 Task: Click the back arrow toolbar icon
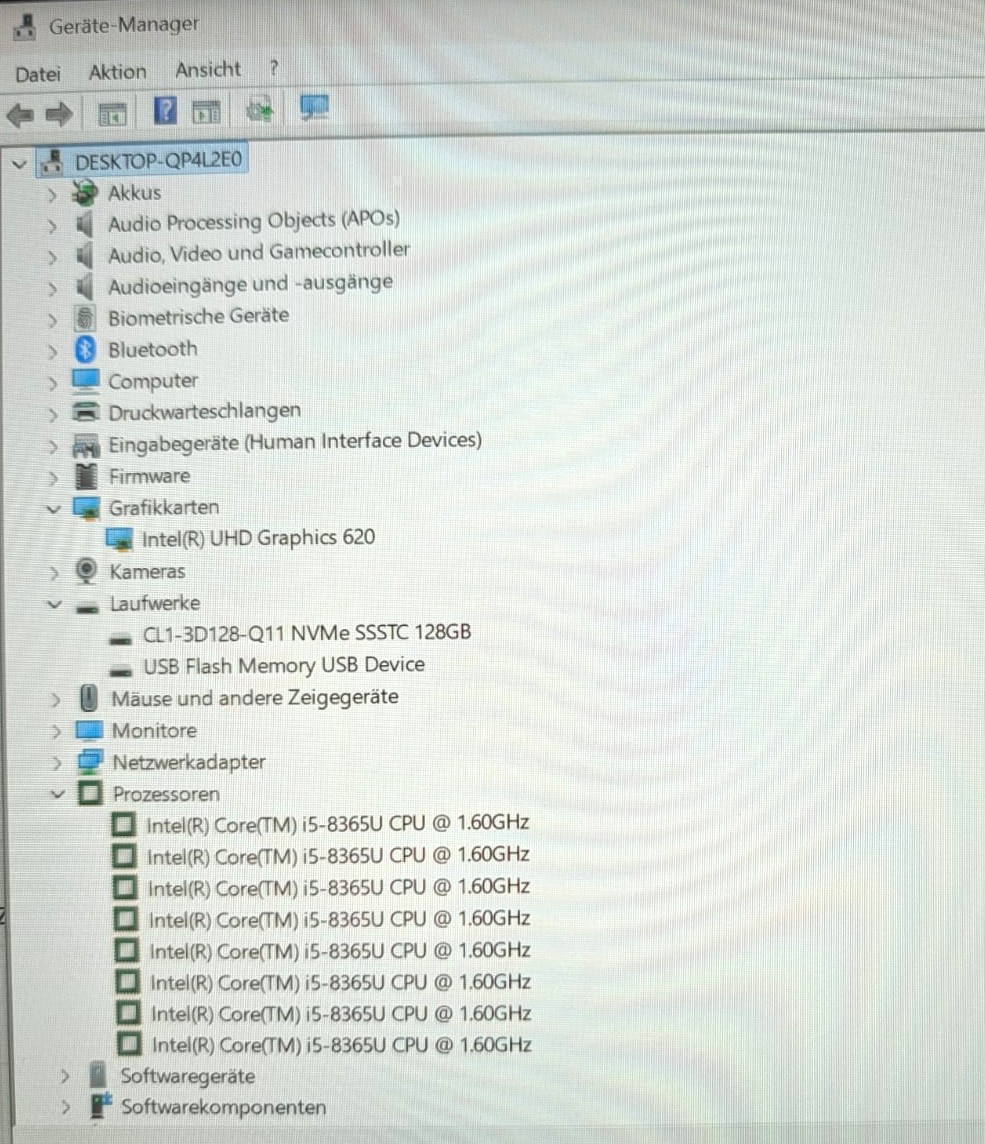pyautogui.click(x=20, y=115)
